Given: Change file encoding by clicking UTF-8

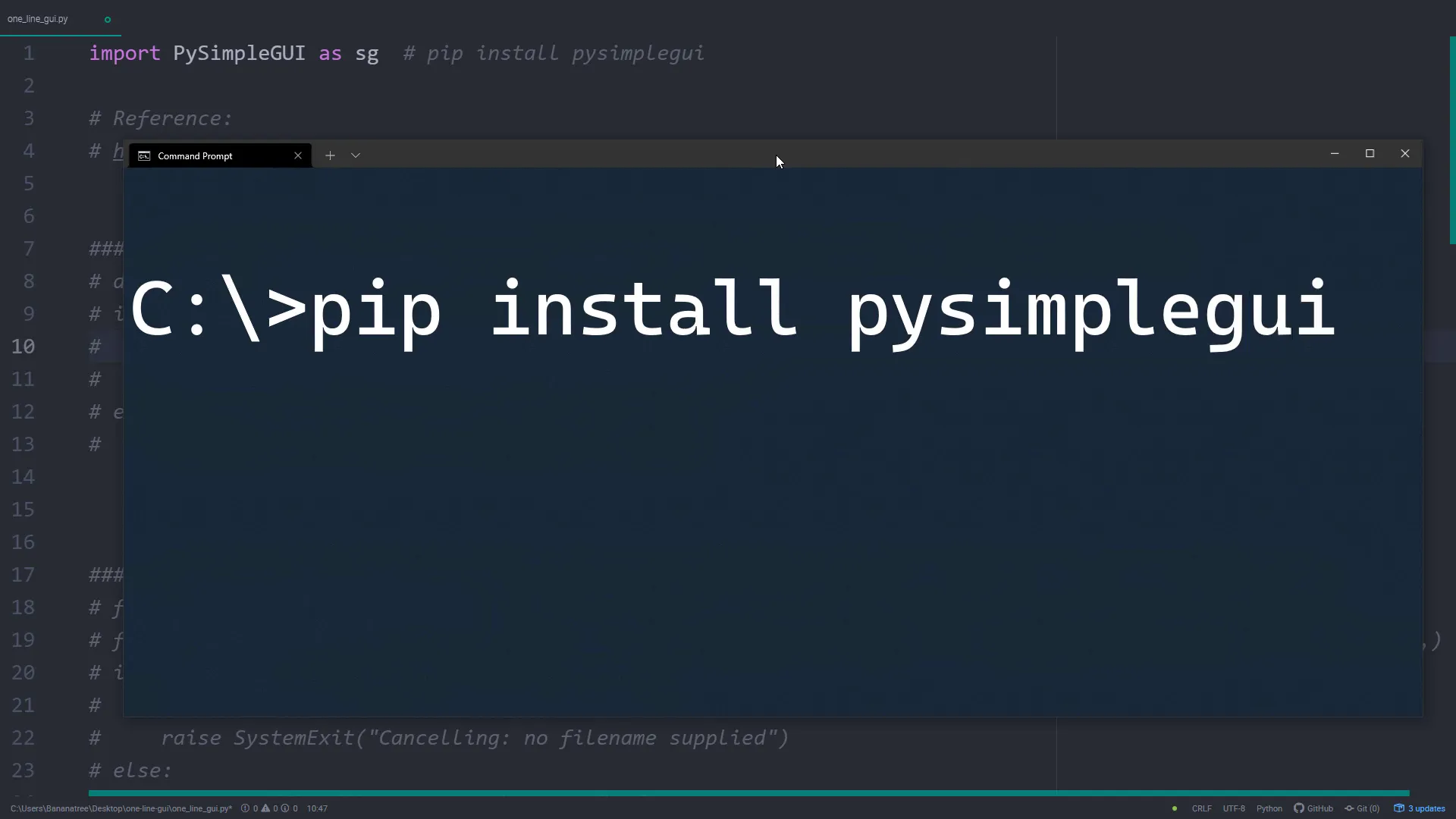Looking at the screenshot, I should click(x=1235, y=808).
